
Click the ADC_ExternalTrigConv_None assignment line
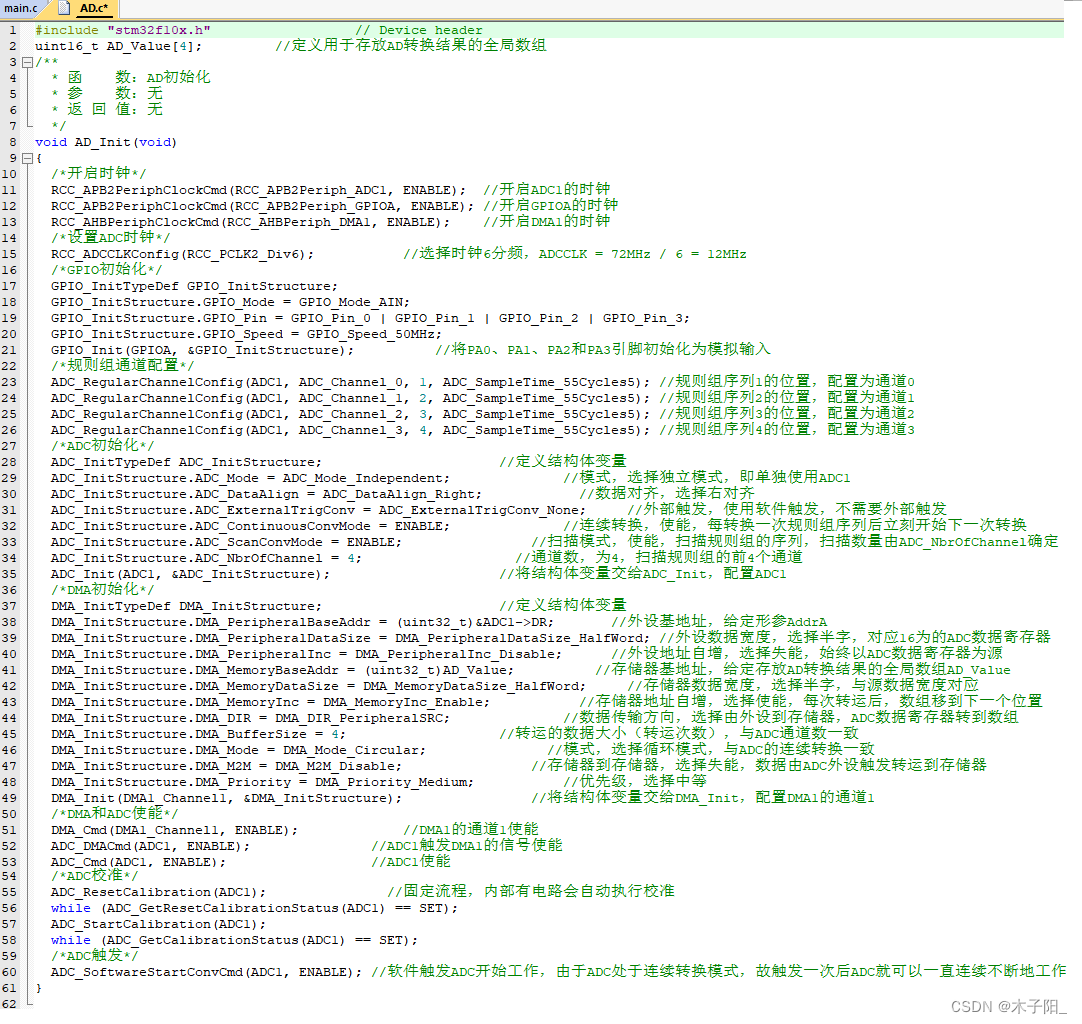tap(318, 510)
